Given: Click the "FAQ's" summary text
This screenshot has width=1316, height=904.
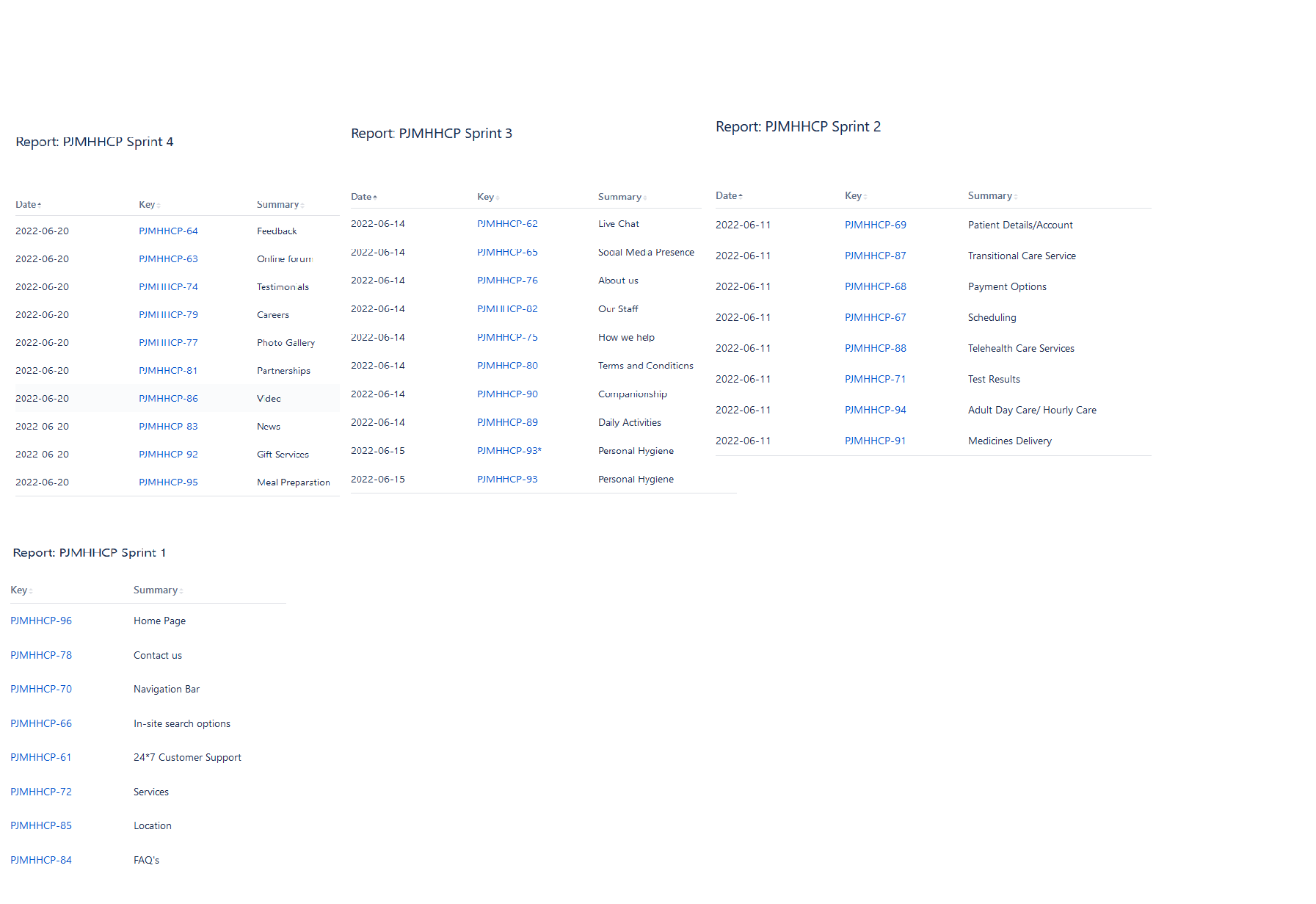Looking at the screenshot, I should tap(146, 861).
